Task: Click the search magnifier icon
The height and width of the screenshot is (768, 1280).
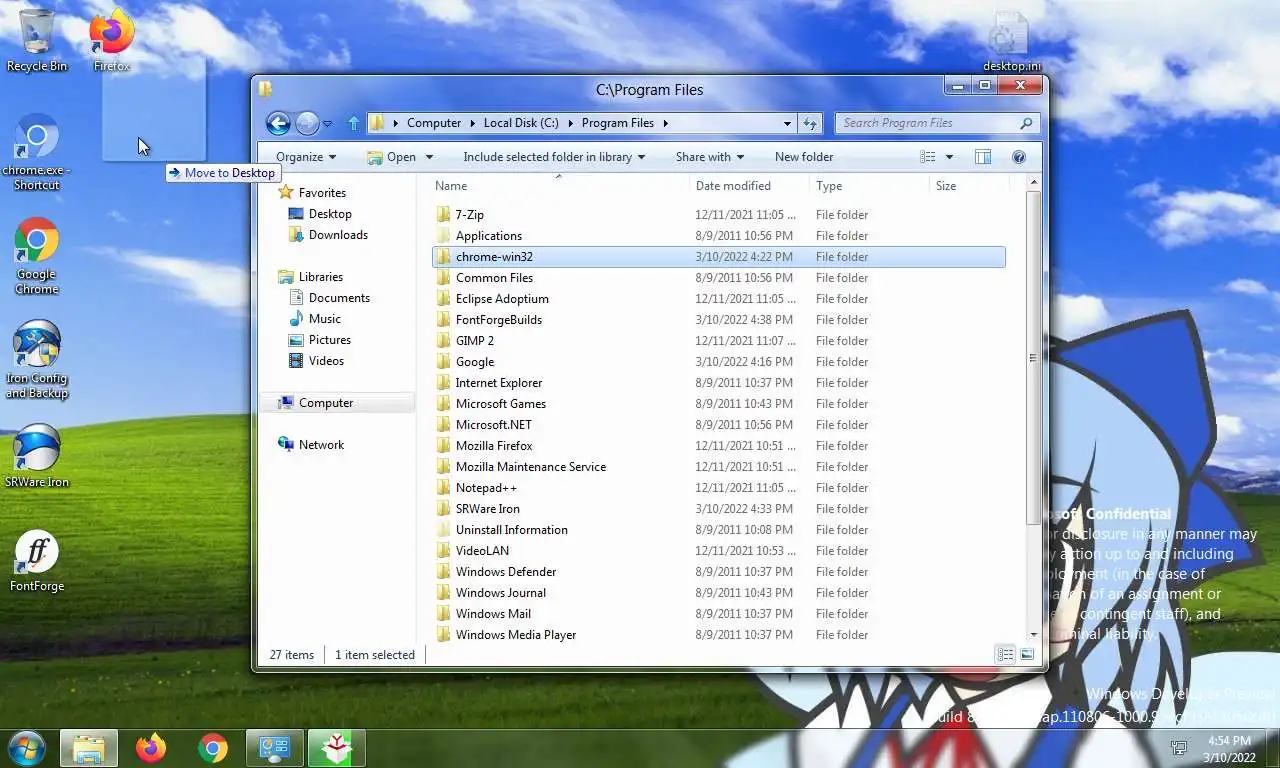Action: pos(1026,123)
